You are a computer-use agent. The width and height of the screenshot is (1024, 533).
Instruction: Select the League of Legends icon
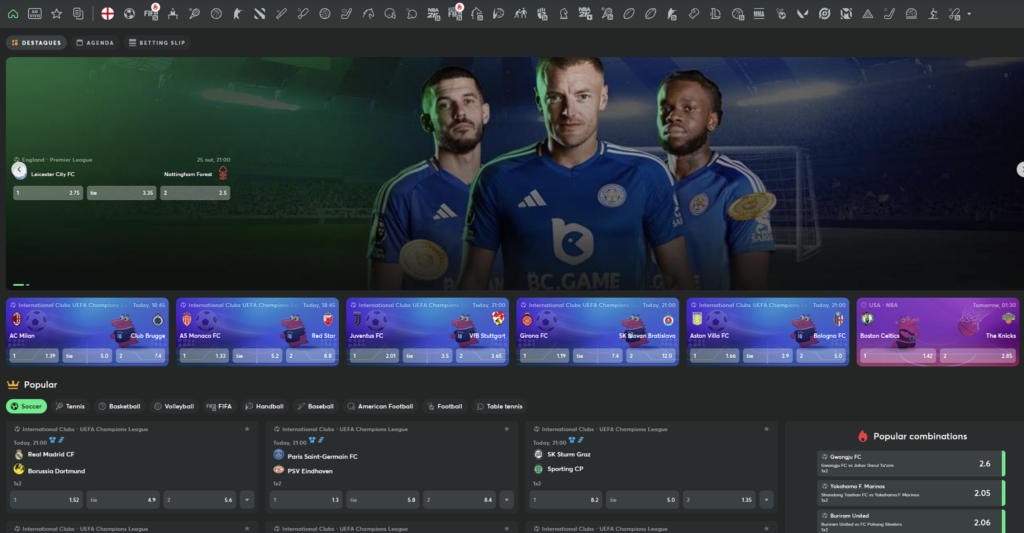point(716,14)
